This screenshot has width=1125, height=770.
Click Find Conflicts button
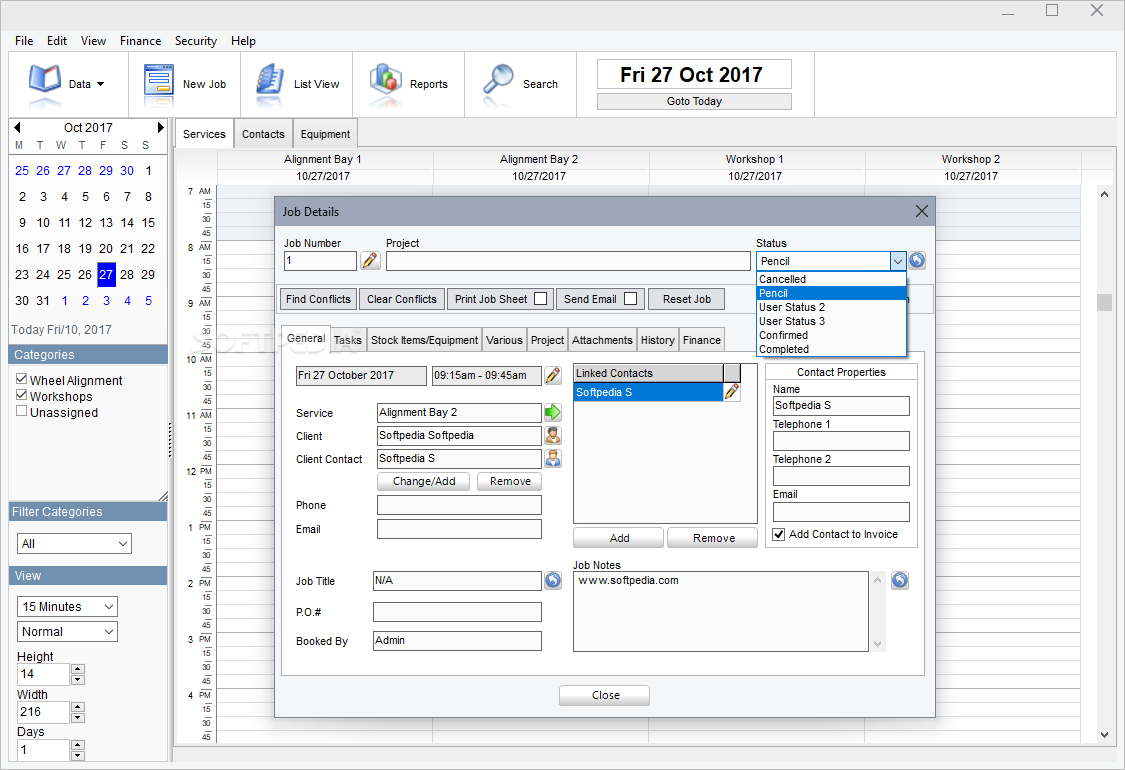(318, 299)
